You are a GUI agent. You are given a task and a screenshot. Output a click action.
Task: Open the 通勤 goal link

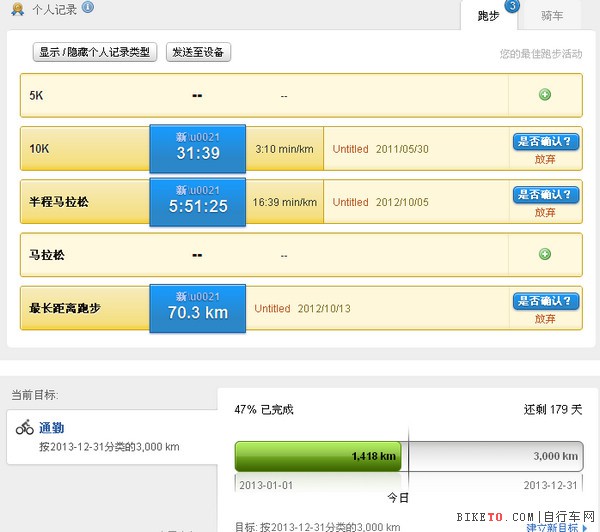coord(52,428)
